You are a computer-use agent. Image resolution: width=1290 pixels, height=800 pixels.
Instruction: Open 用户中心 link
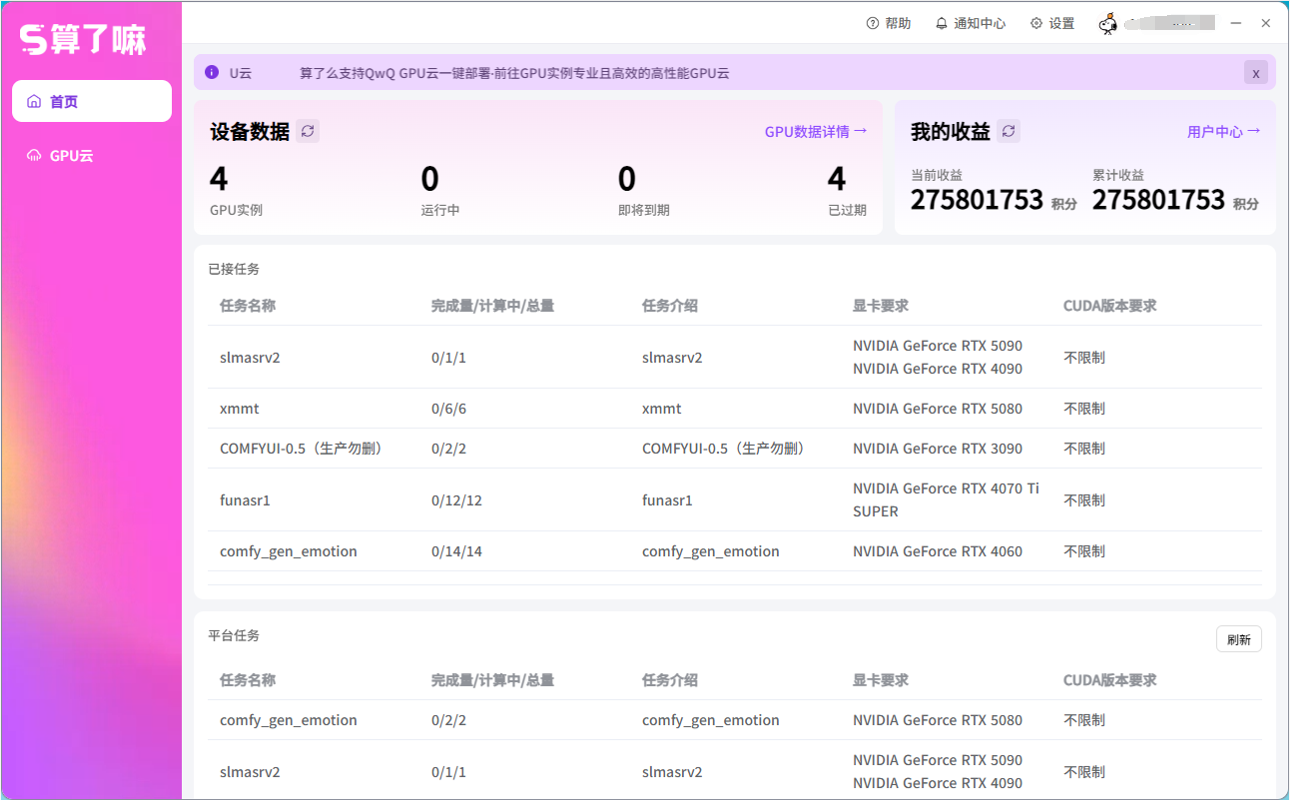1224,131
